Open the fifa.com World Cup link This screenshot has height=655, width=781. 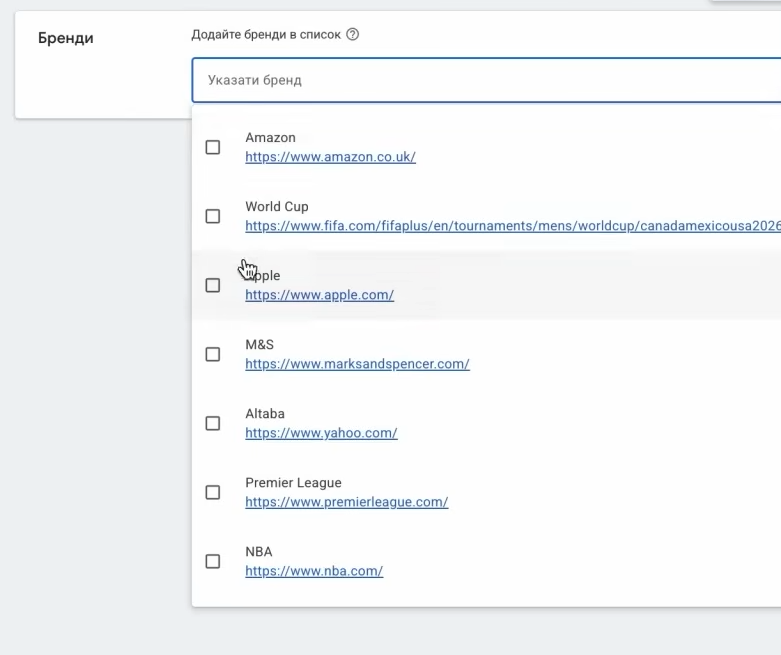[x=513, y=226]
